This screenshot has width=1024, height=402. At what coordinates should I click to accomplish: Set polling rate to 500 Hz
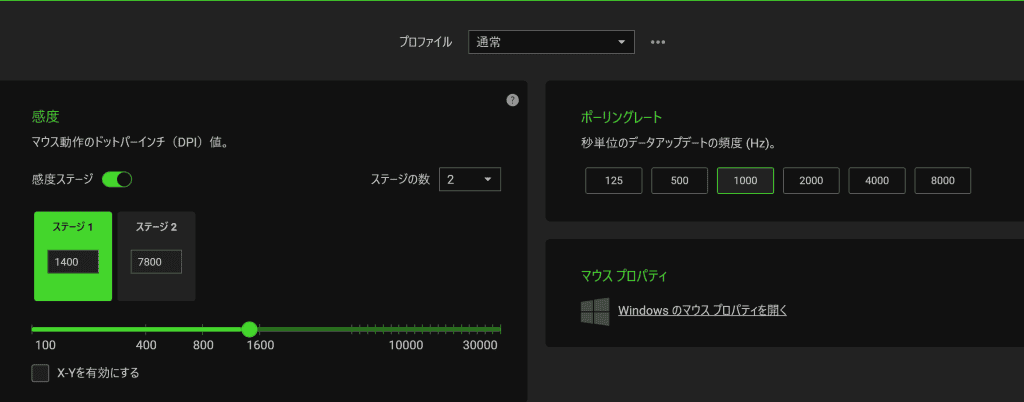680,181
